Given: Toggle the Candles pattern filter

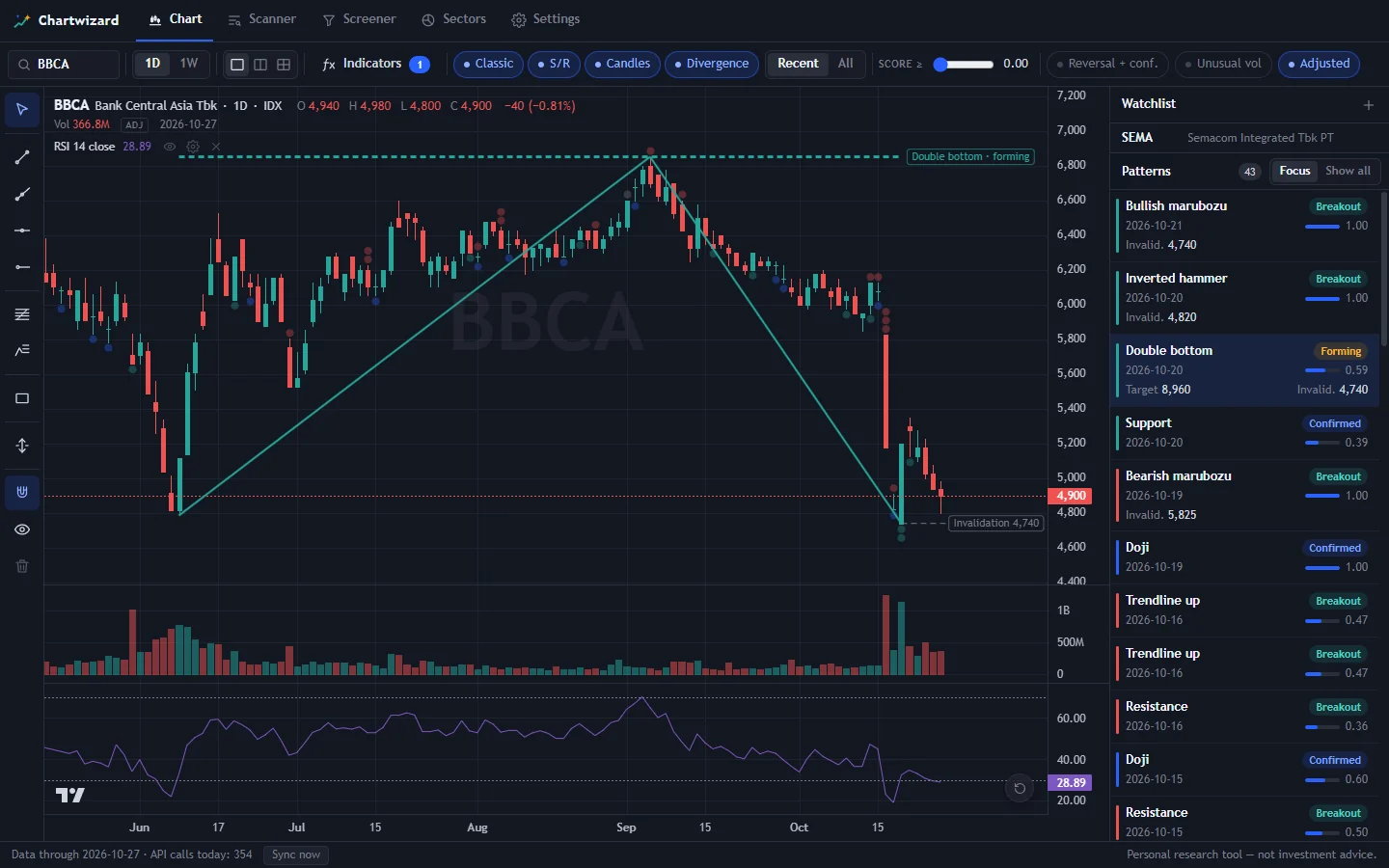Looking at the screenshot, I should [622, 64].
